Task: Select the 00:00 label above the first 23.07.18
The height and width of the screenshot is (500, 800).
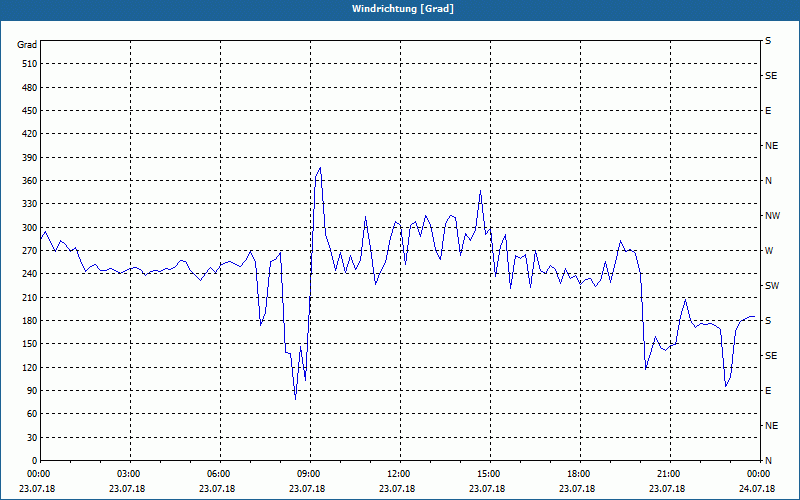Action: tap(40, 474)
